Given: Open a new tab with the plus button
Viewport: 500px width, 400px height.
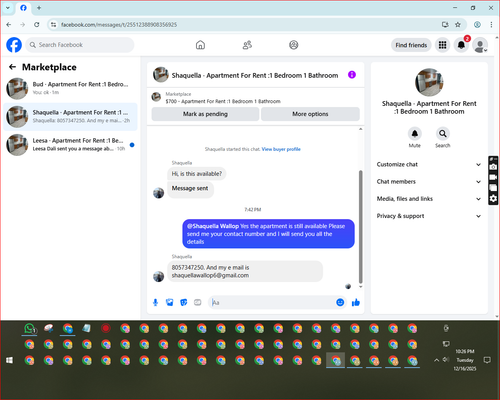Looking at the screenshot, I should coord(39,8).
